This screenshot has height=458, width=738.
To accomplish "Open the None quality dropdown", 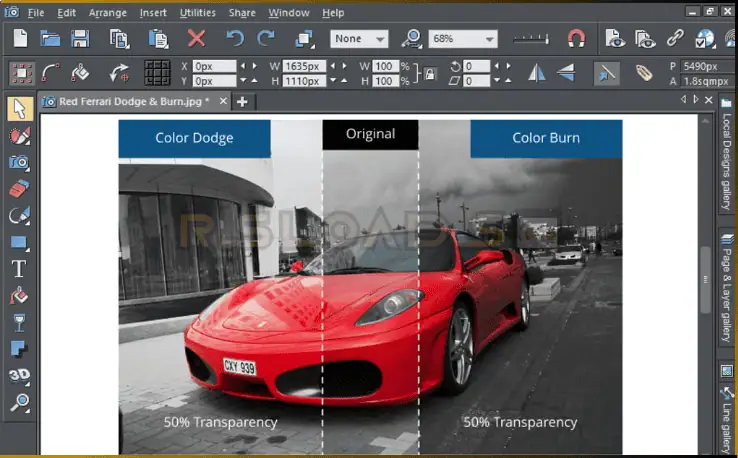I will pyautogui.click(x=359, y=39).
